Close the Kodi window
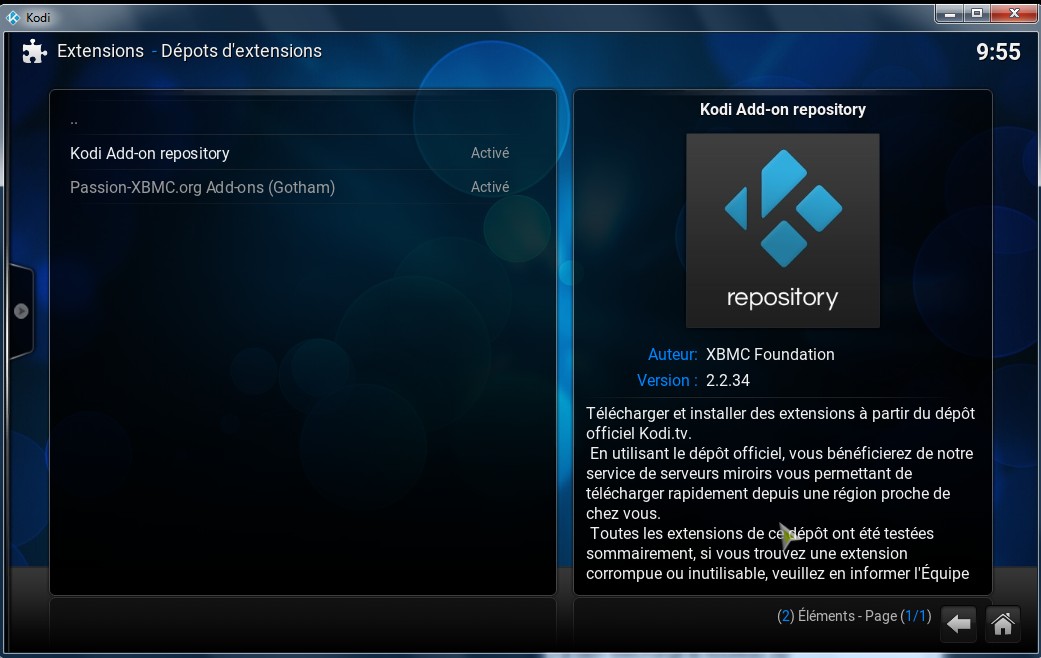1041x658 pixels. 1014,13
